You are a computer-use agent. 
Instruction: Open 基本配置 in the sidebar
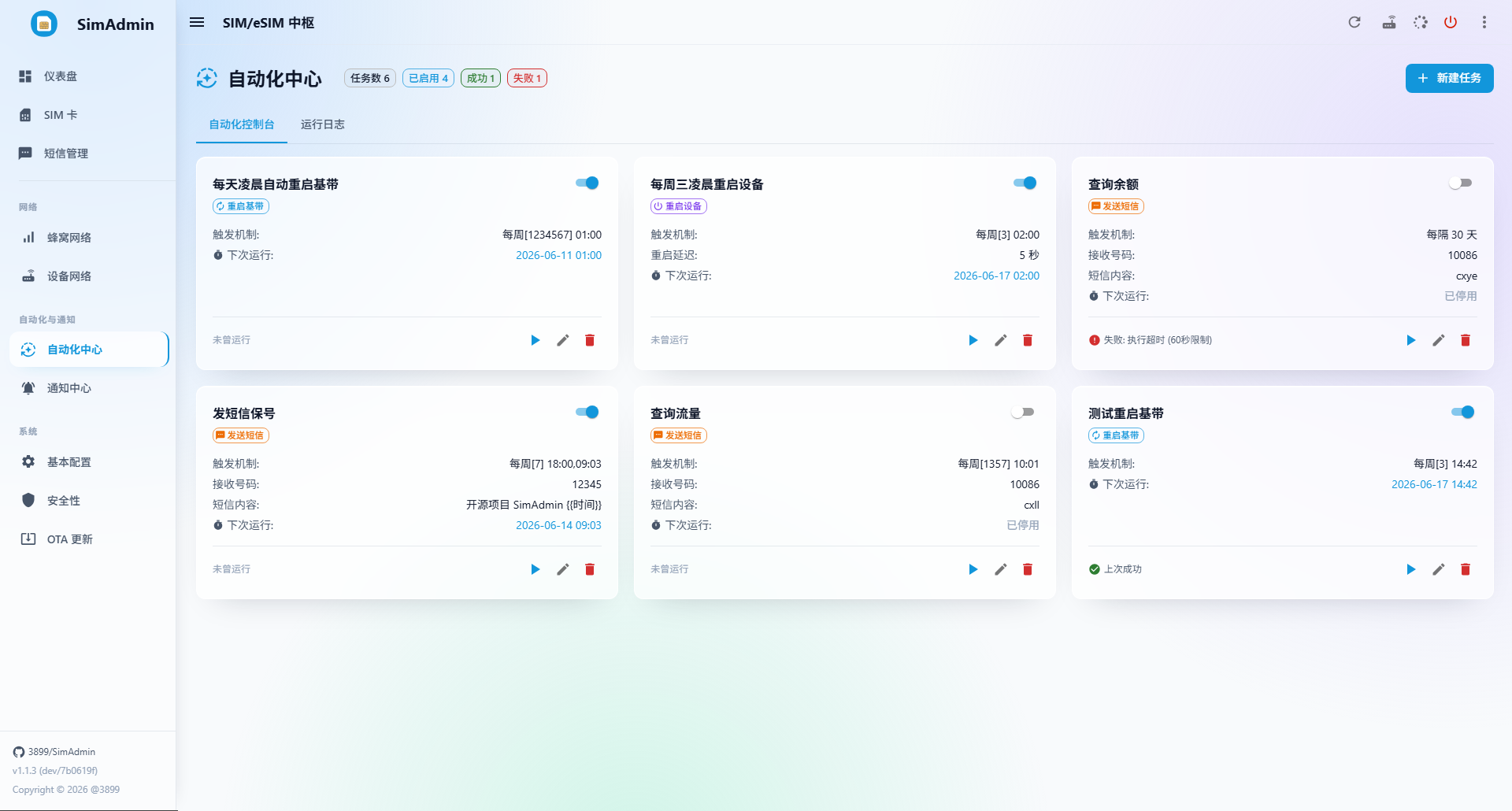[x=88, y=462]
